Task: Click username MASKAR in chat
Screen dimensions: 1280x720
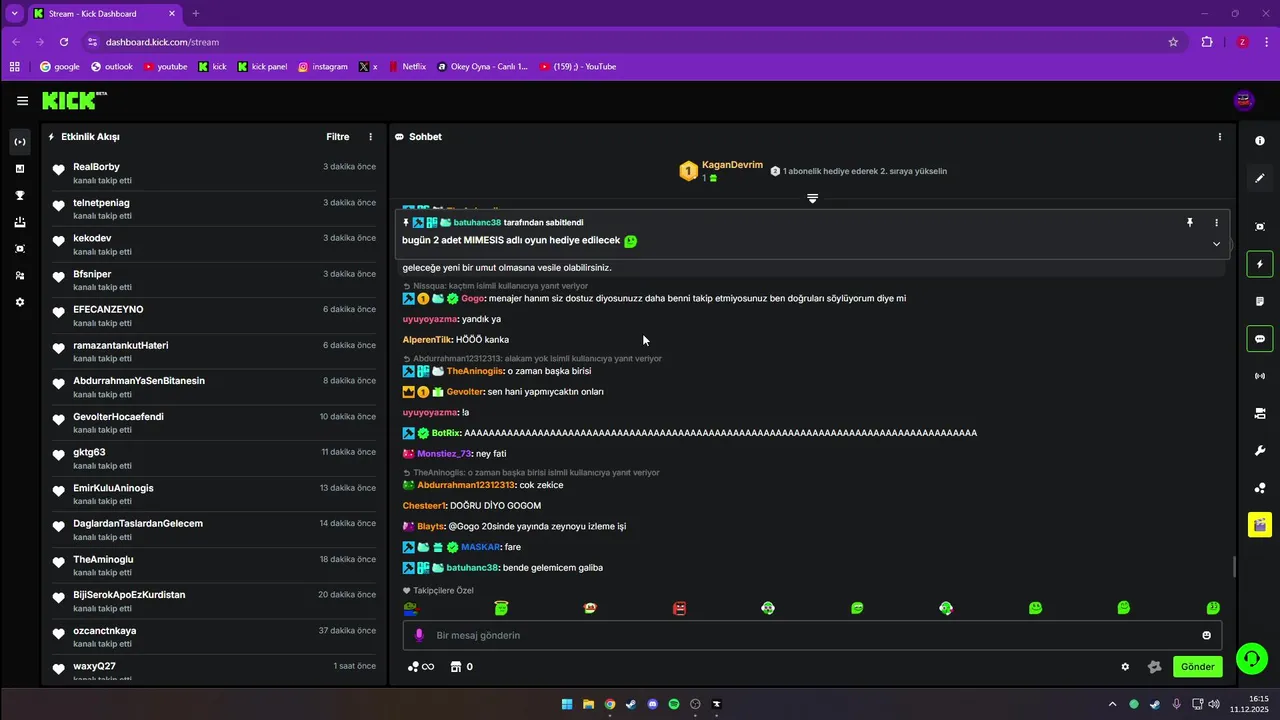Action: tap(480, 547)
